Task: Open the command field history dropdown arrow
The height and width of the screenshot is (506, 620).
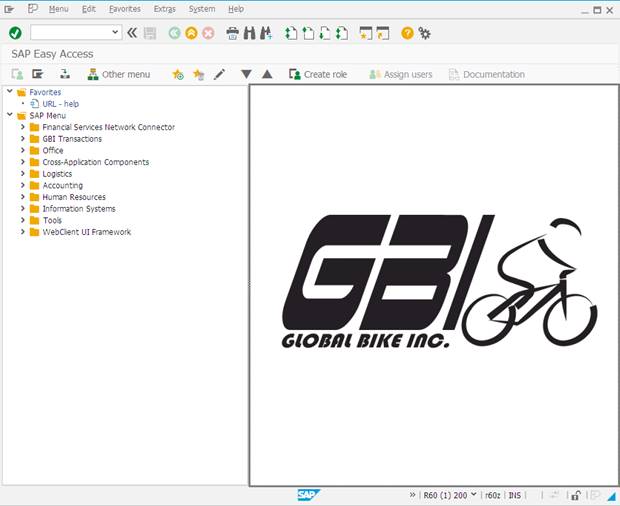Action: (x=115, y=32)
